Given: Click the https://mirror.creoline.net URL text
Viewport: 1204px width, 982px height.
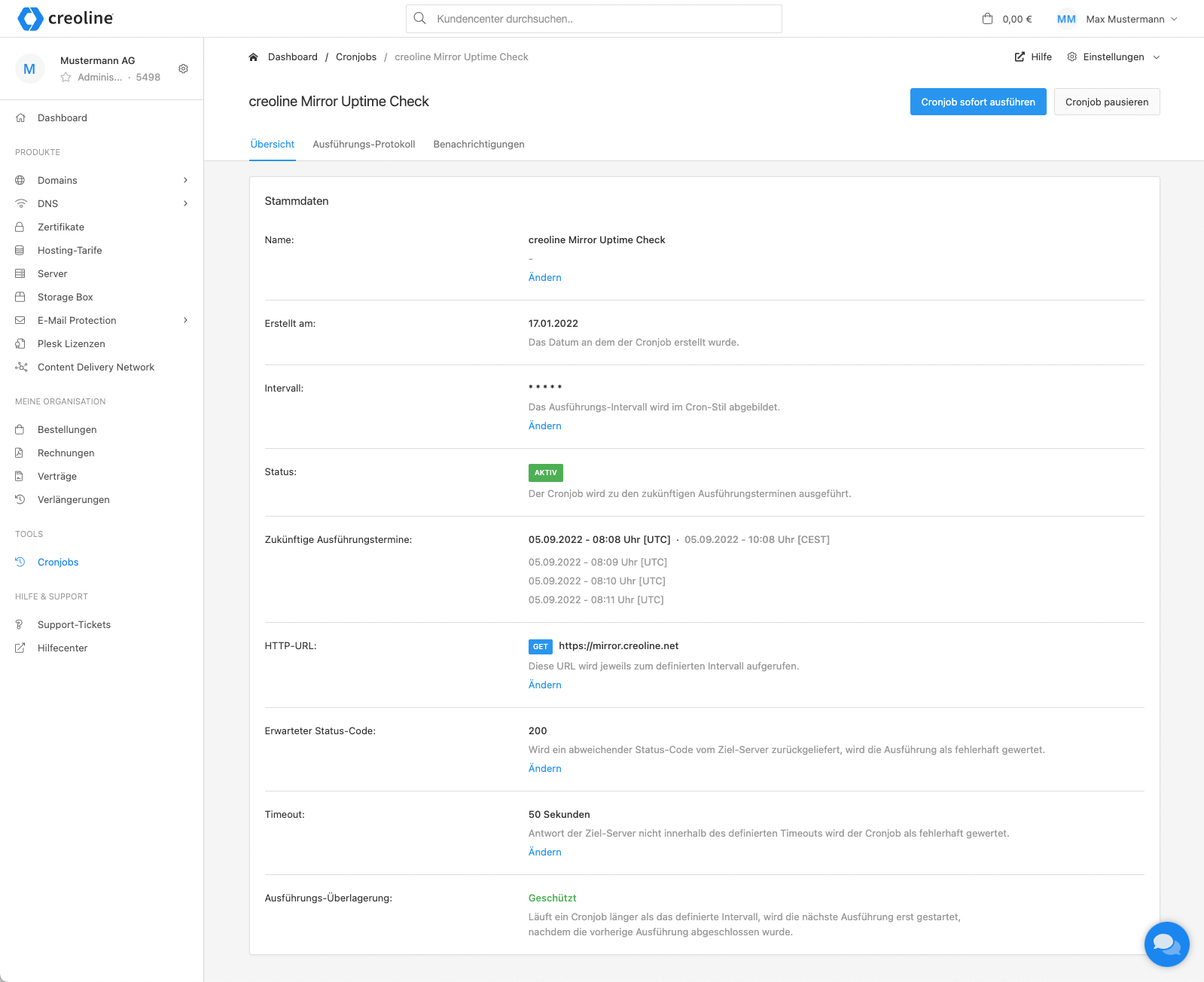Looking at the screenshot, I should tap(619, 646).
